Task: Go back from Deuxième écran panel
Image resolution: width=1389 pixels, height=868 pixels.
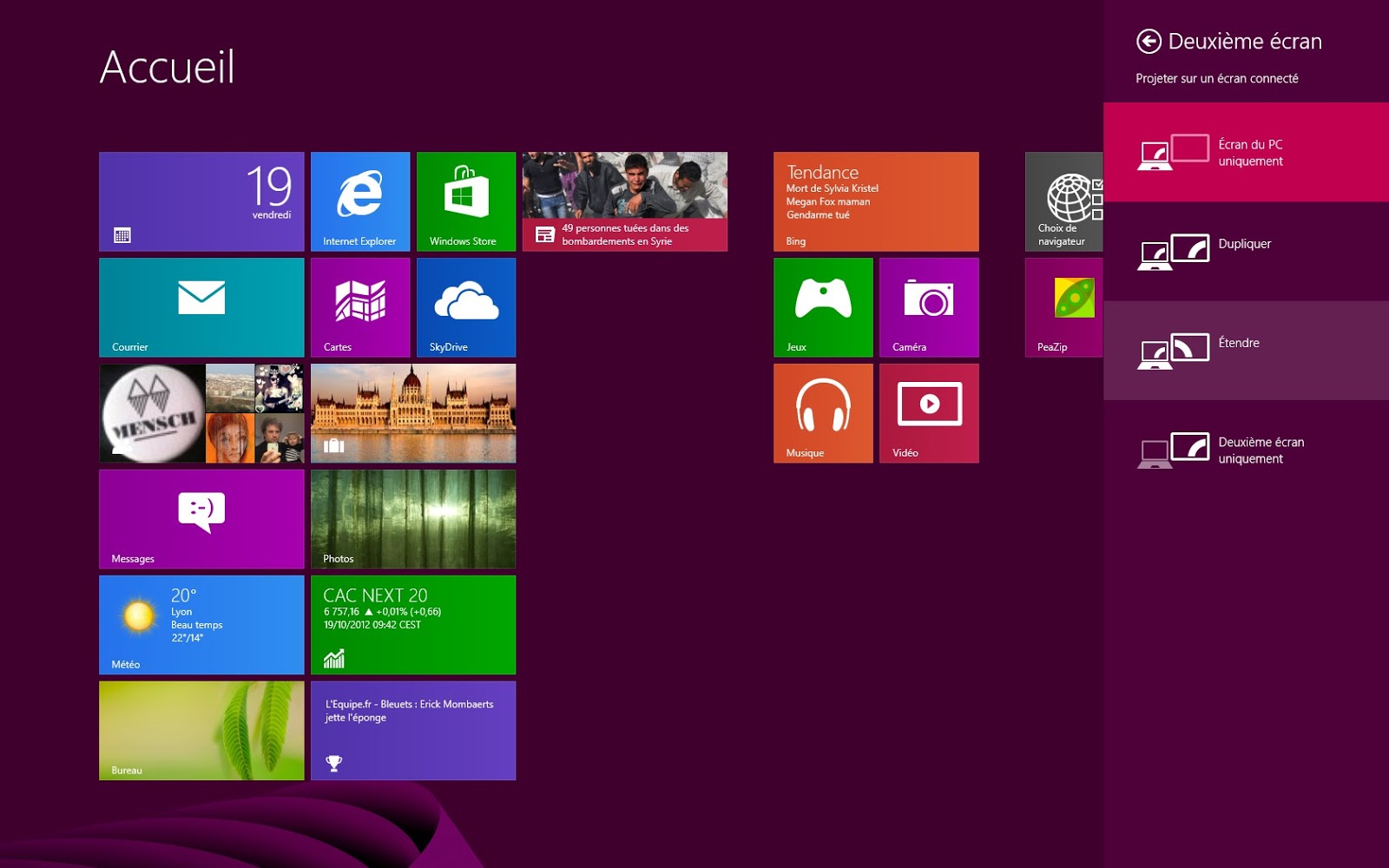Action: [1148, 41]
